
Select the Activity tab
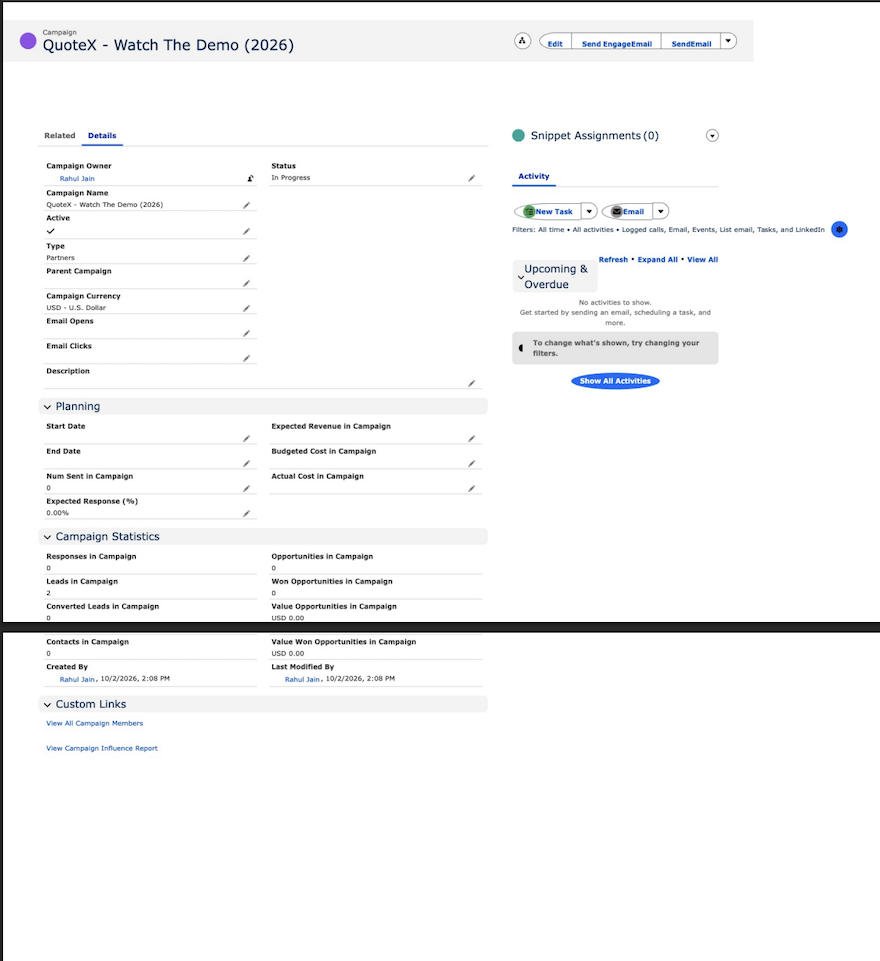point(534,176)
